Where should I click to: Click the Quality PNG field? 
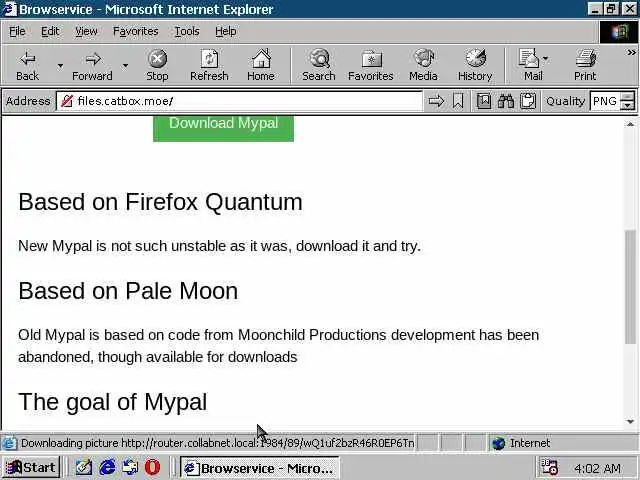(605, 101)
